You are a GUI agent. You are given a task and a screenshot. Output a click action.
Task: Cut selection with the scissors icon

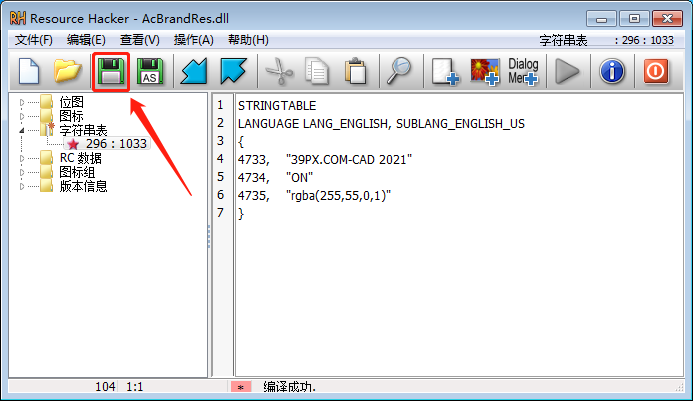(x=279, y=71)
